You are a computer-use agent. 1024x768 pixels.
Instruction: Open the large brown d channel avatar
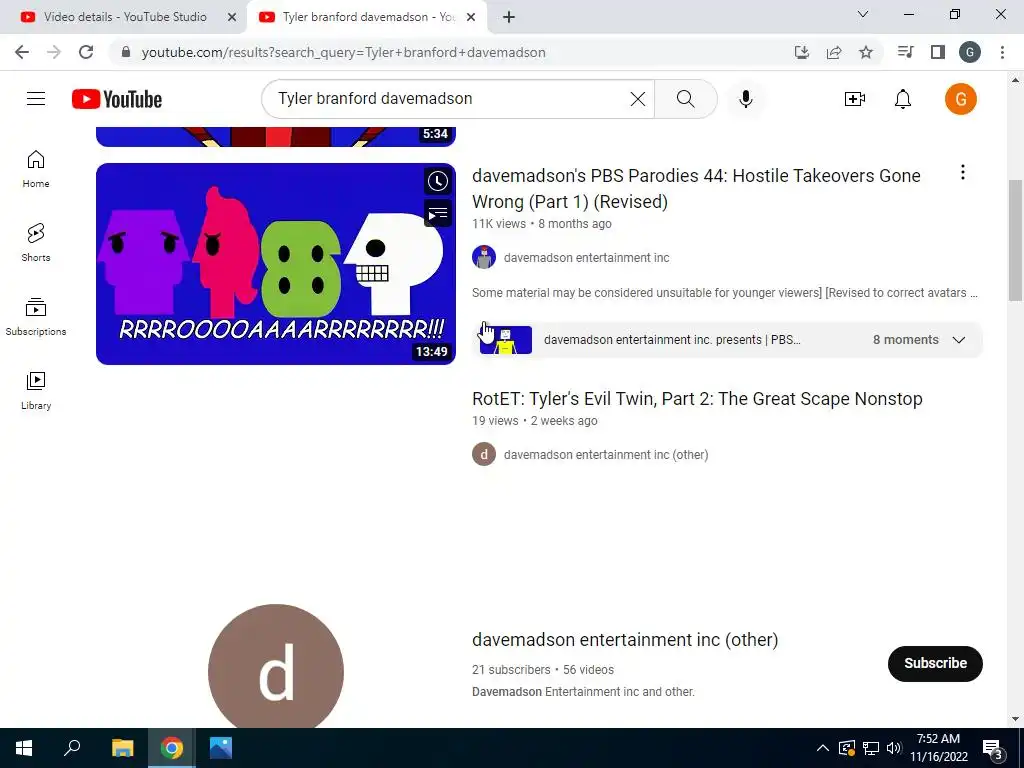click(276, 666)
